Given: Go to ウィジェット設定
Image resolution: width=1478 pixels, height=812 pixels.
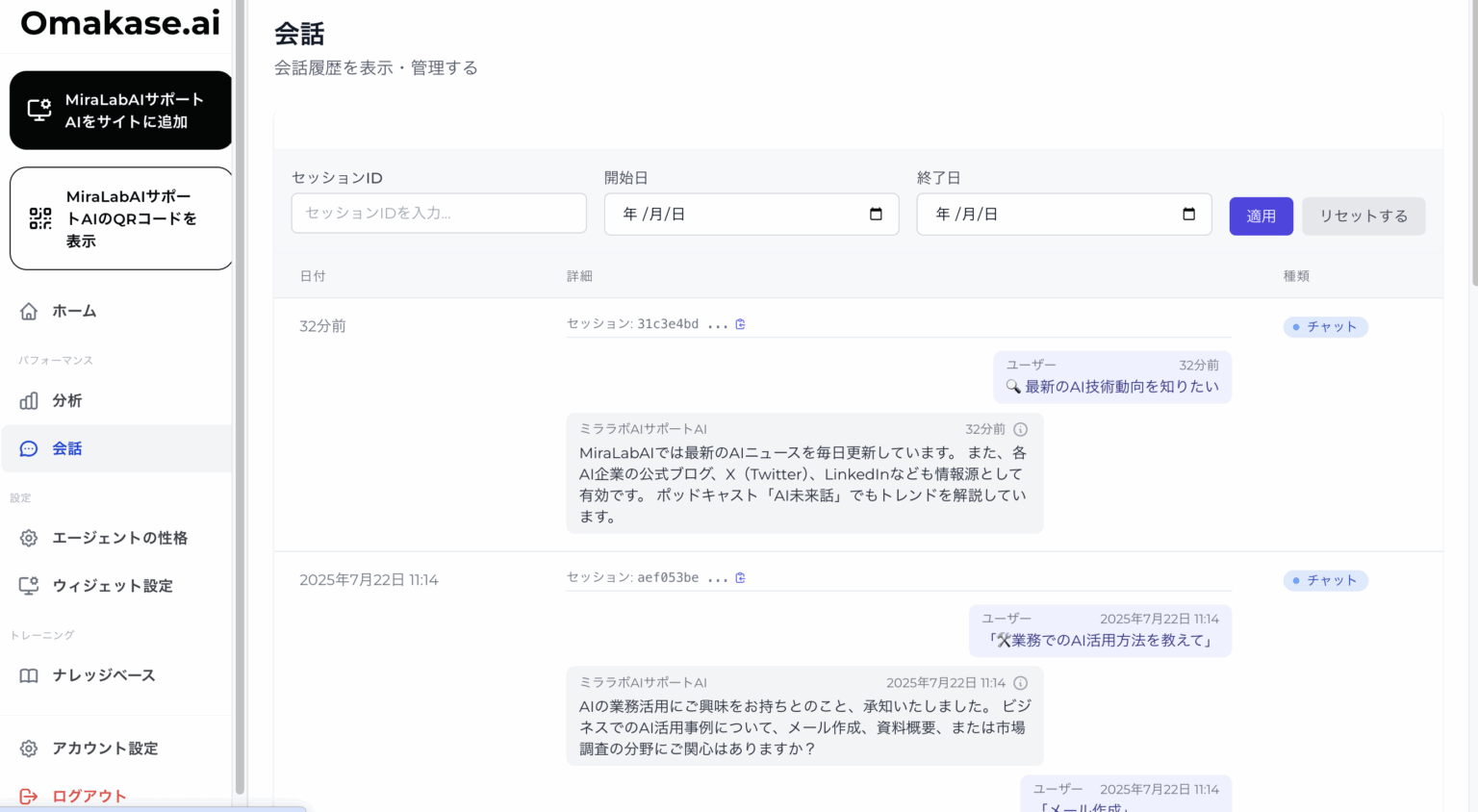Looking at the screenshot, I should point(112,587).
